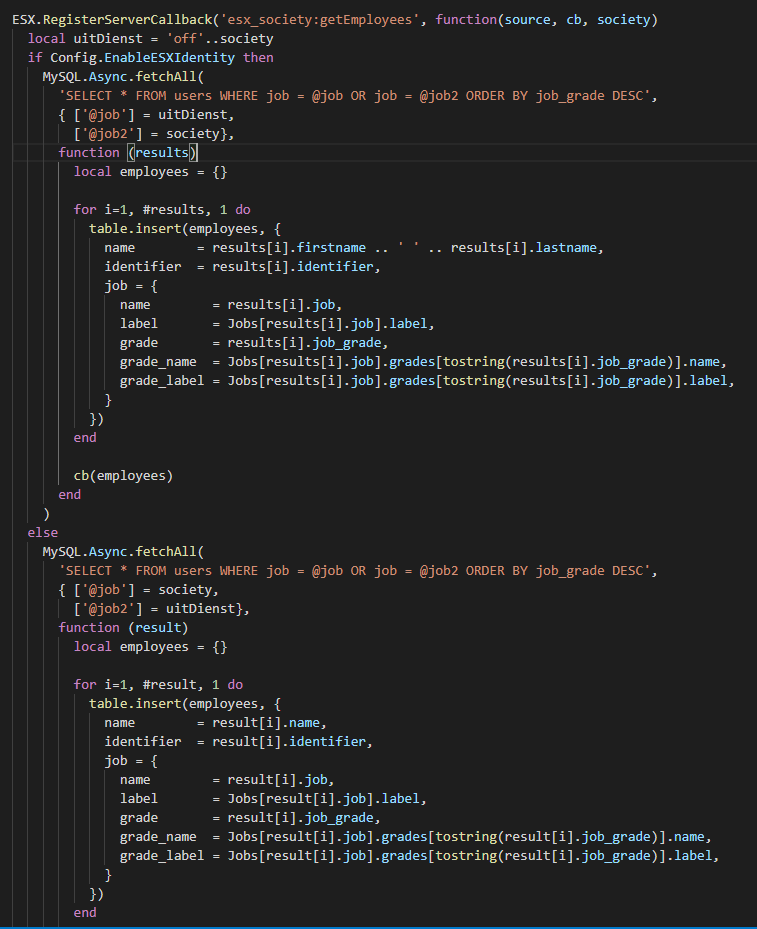757x929 pixels.
Task: Click the "then" keyword after Config.EnableESXIdentity
Action: point(258,57)
